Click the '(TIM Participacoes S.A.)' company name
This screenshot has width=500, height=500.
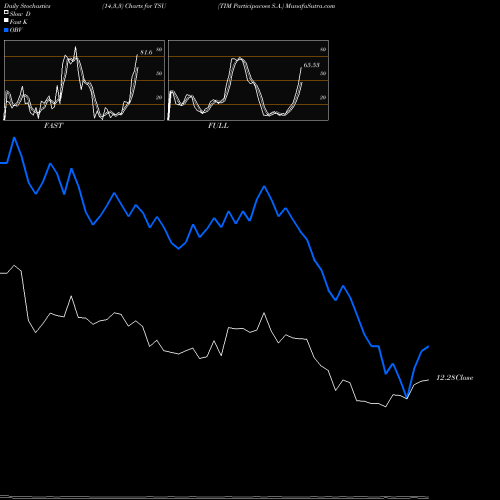(251, 6)
